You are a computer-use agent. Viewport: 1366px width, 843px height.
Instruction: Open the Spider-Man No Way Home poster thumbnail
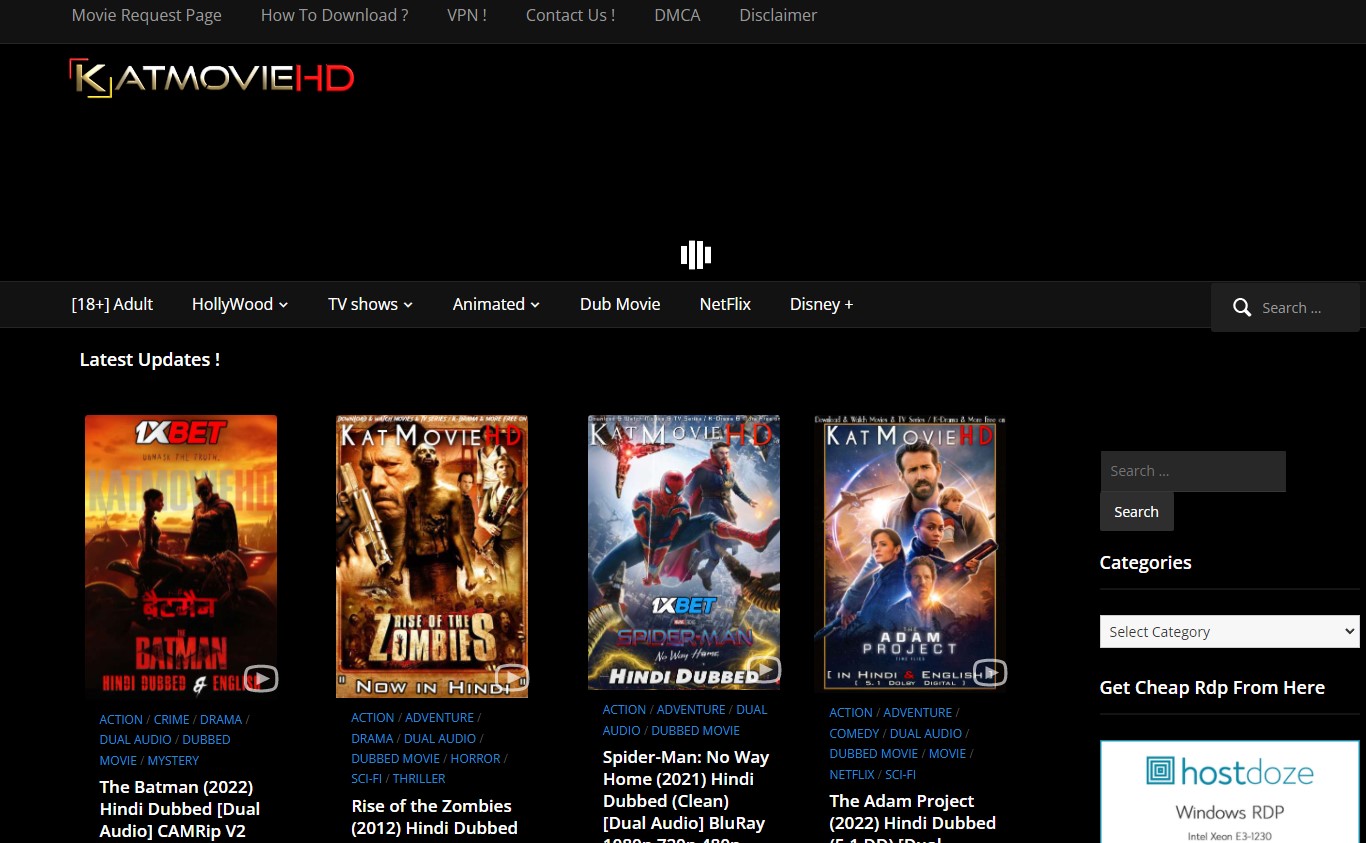tap(684, 550)
